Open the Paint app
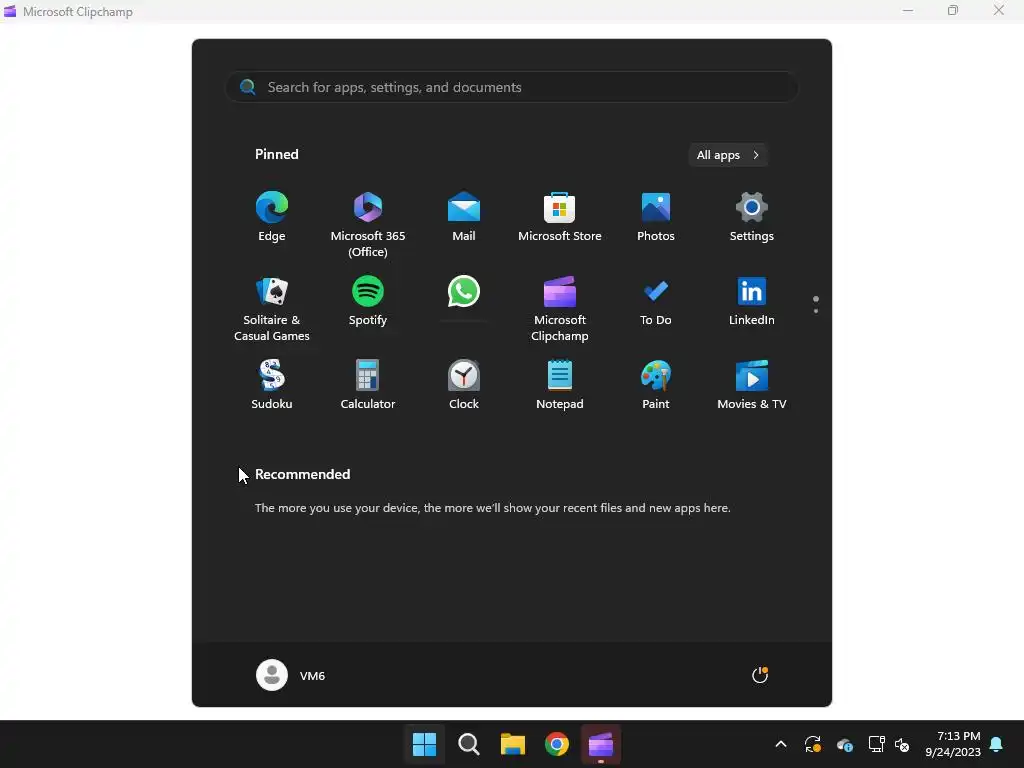The image size is (1024, 768). click(656, 385)
